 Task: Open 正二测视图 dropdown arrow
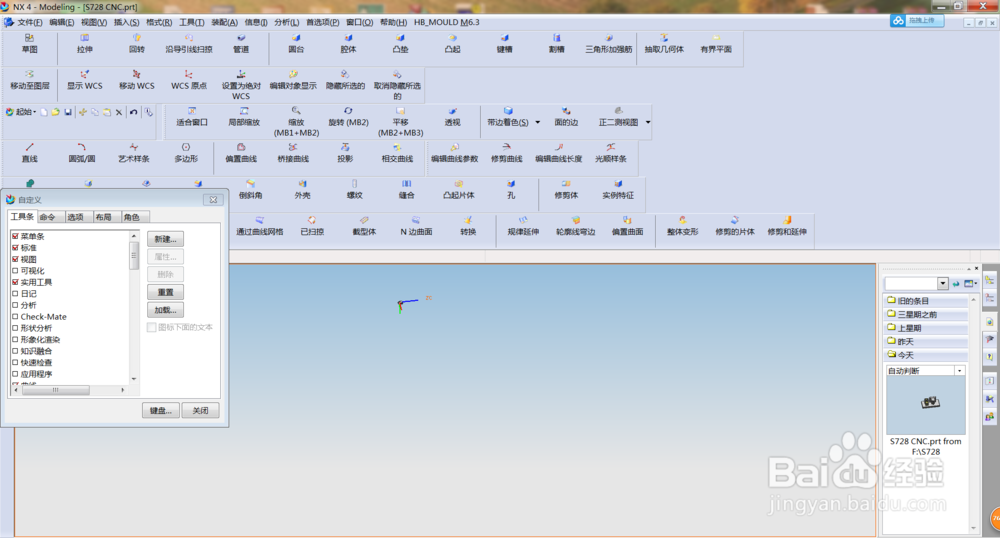[x=648, y=122]
